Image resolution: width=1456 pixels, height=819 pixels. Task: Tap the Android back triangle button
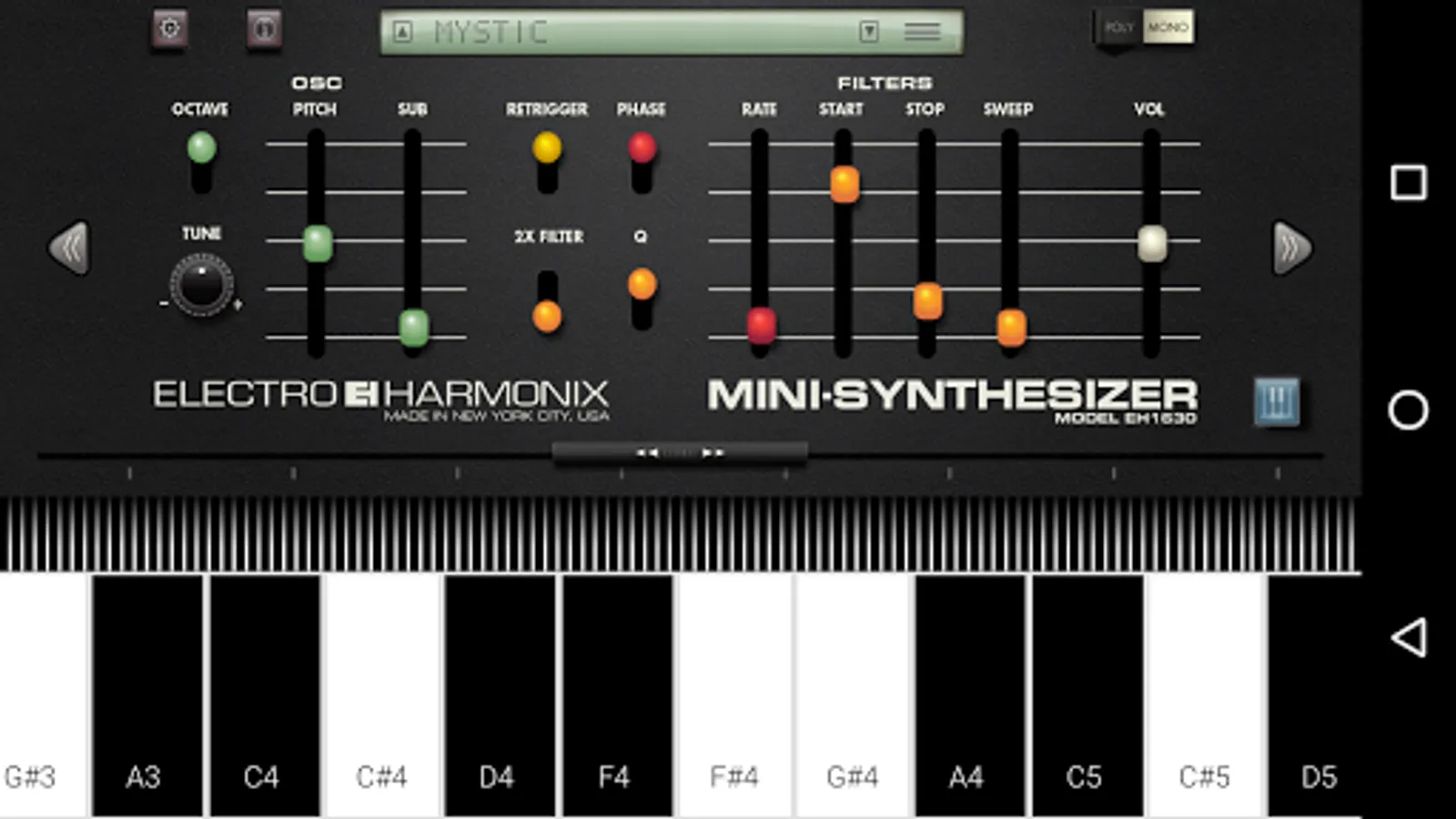(x=1408, y=637)
